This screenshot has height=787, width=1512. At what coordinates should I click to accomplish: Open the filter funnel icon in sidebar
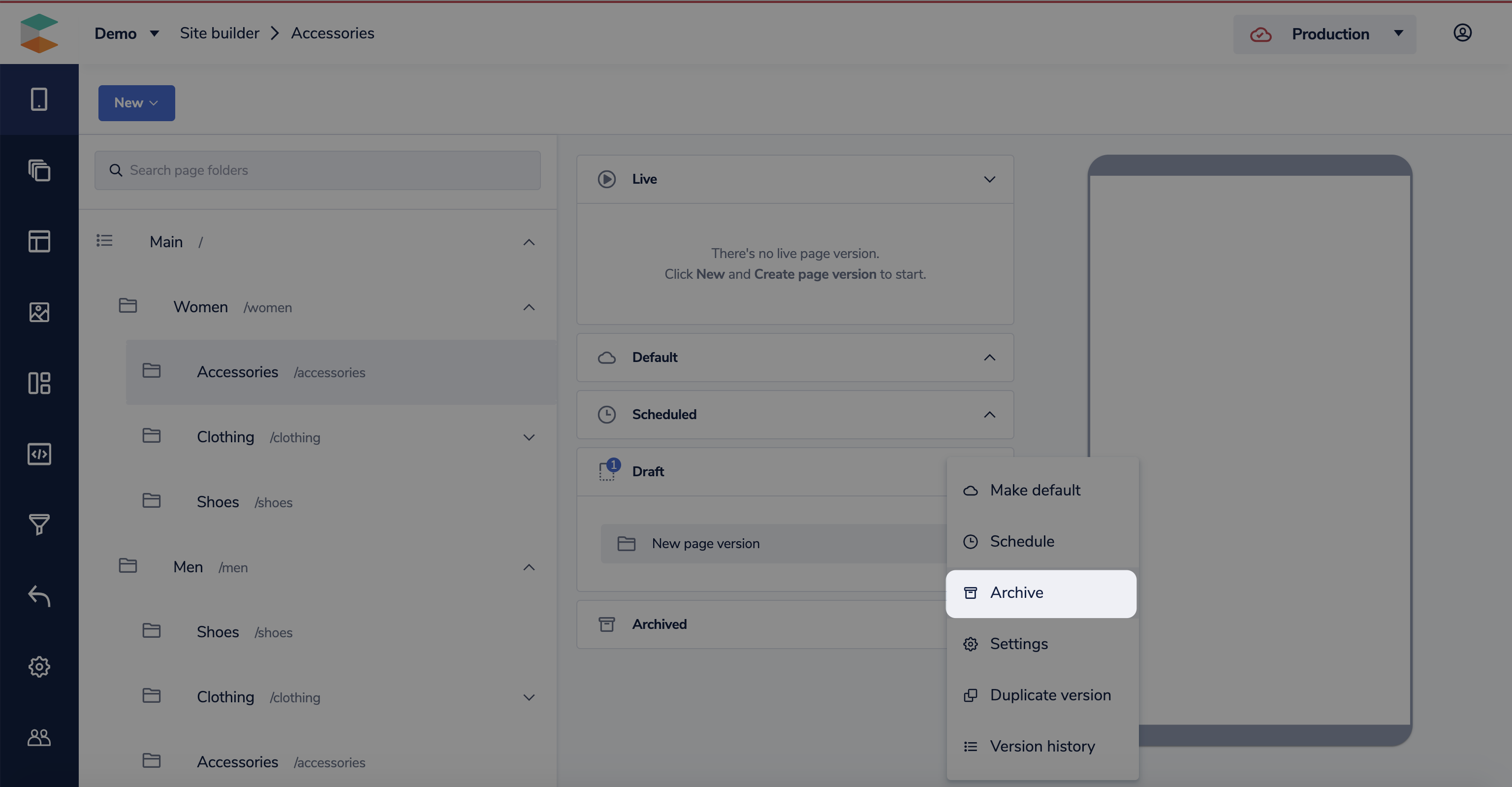39,525
